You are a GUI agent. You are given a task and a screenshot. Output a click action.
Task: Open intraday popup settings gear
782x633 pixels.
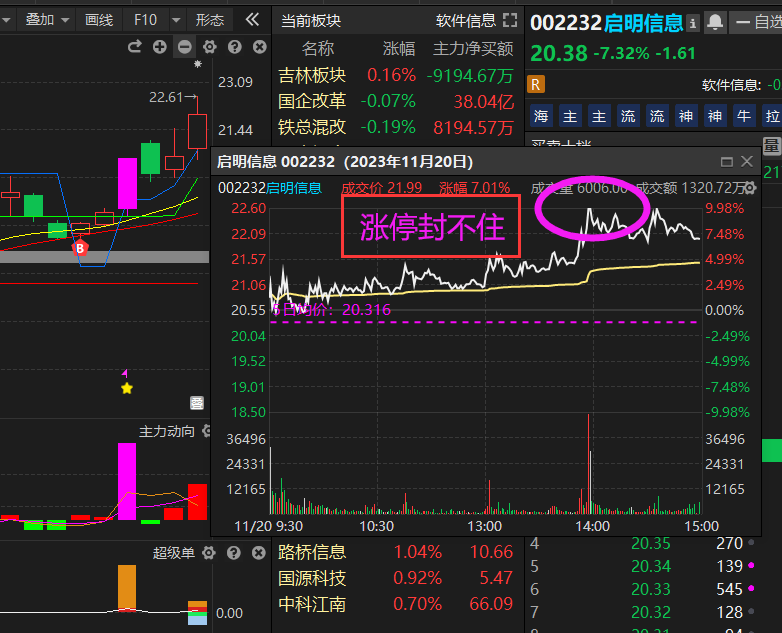750,188
